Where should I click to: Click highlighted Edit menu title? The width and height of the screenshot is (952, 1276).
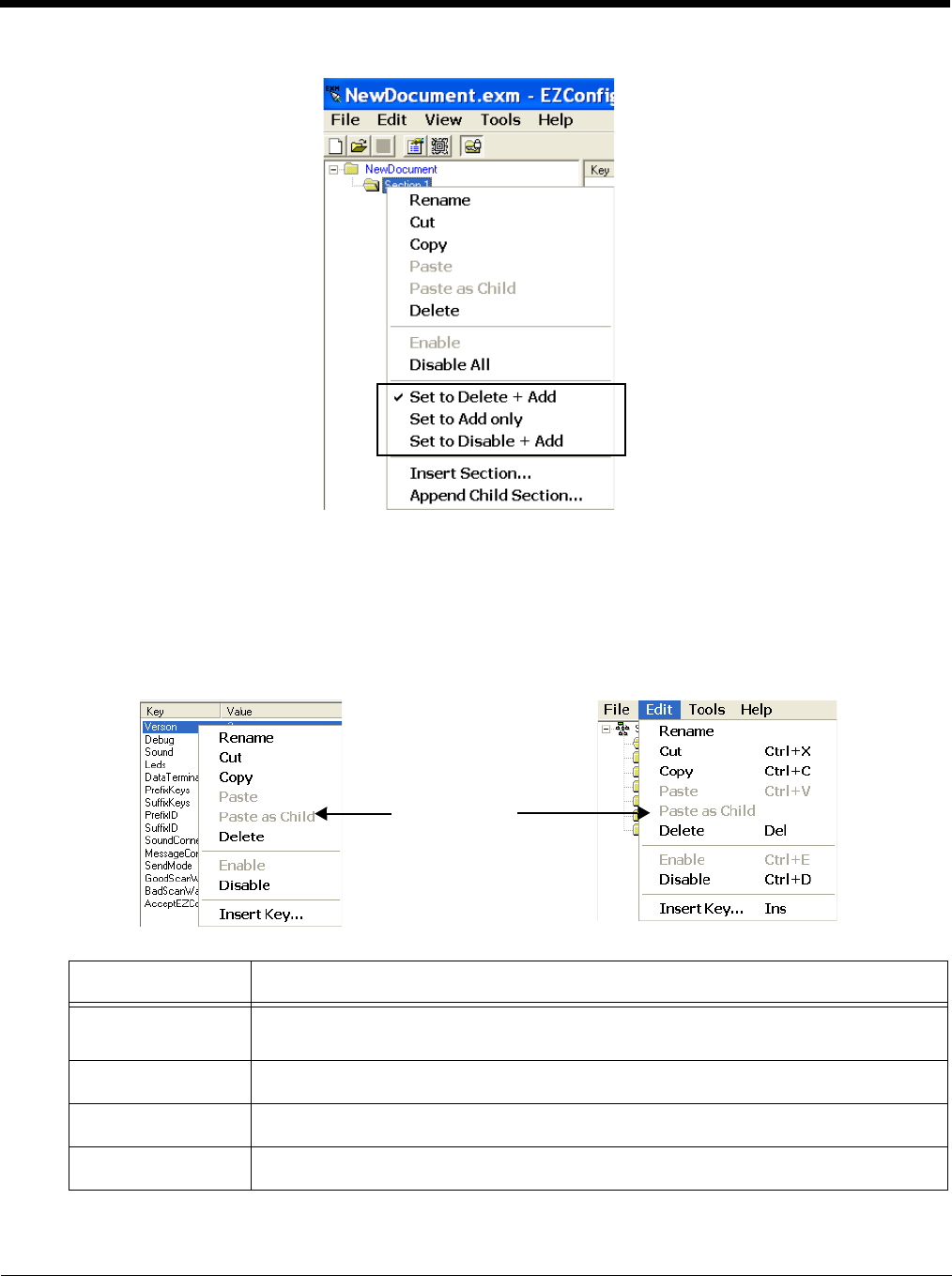click(659, 710)
